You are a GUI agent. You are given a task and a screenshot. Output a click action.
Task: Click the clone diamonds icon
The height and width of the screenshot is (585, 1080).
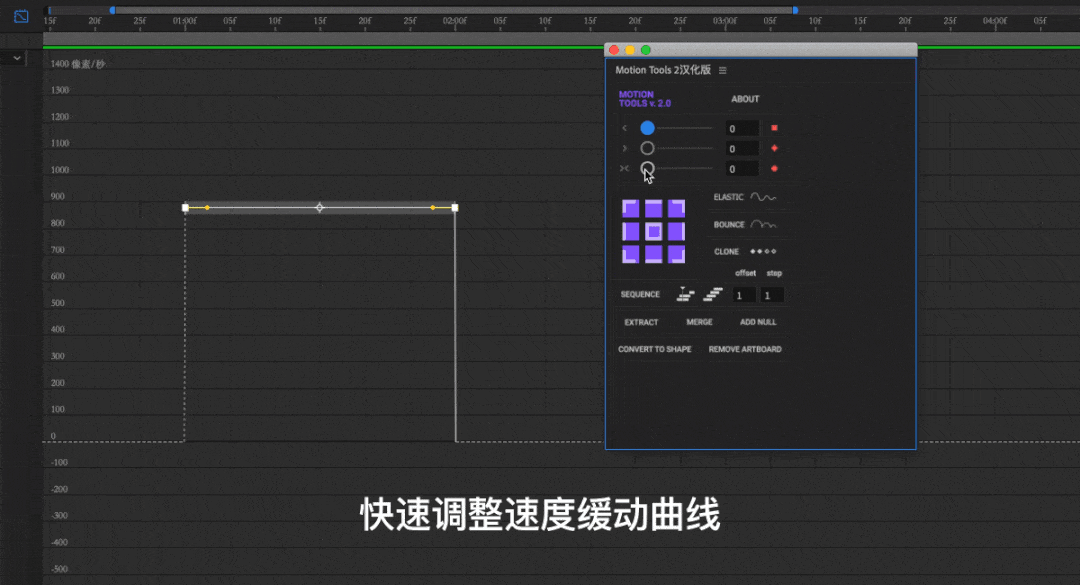click(x=763, y=252)
